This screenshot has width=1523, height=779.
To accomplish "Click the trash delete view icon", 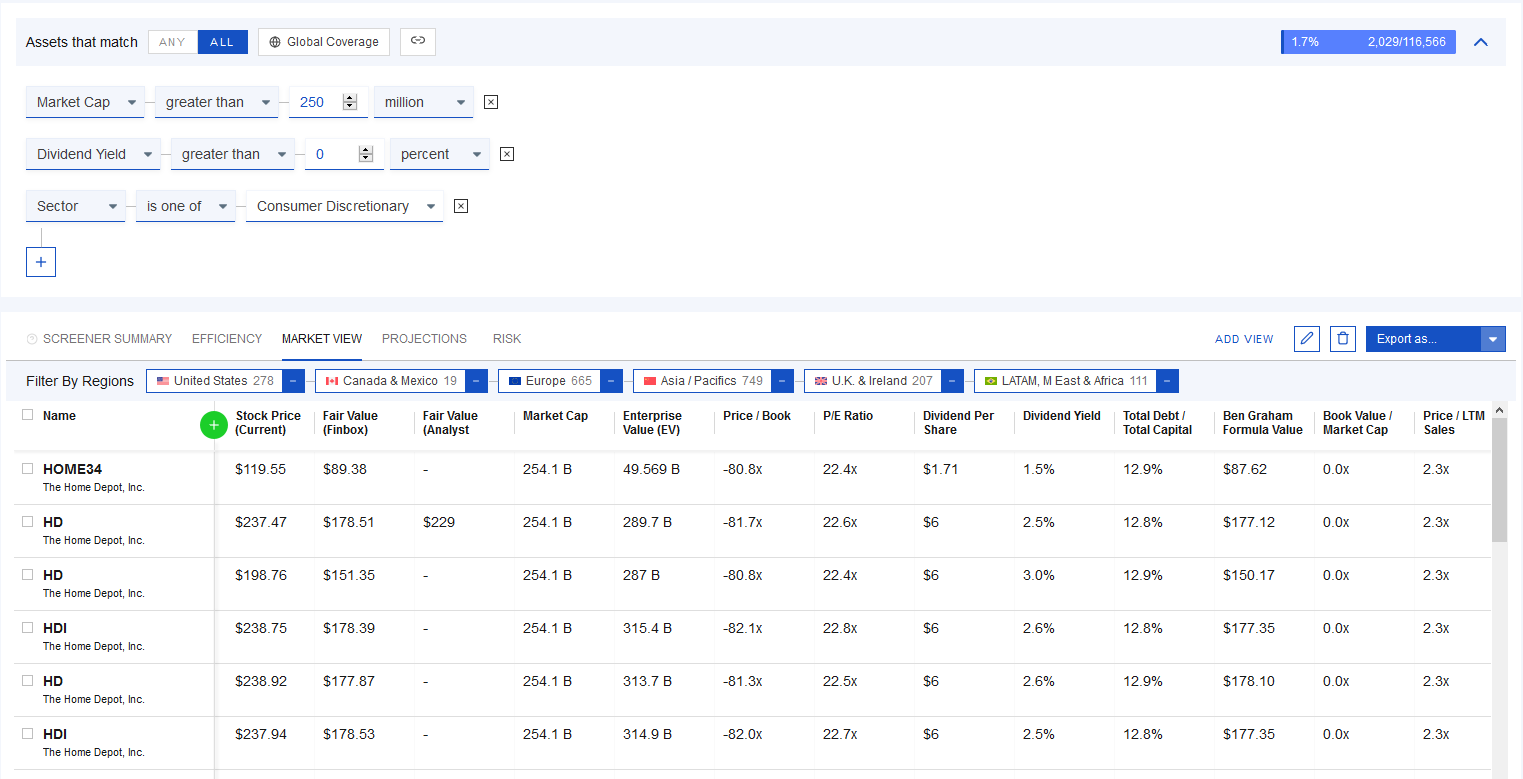I will pos(1342,339).
